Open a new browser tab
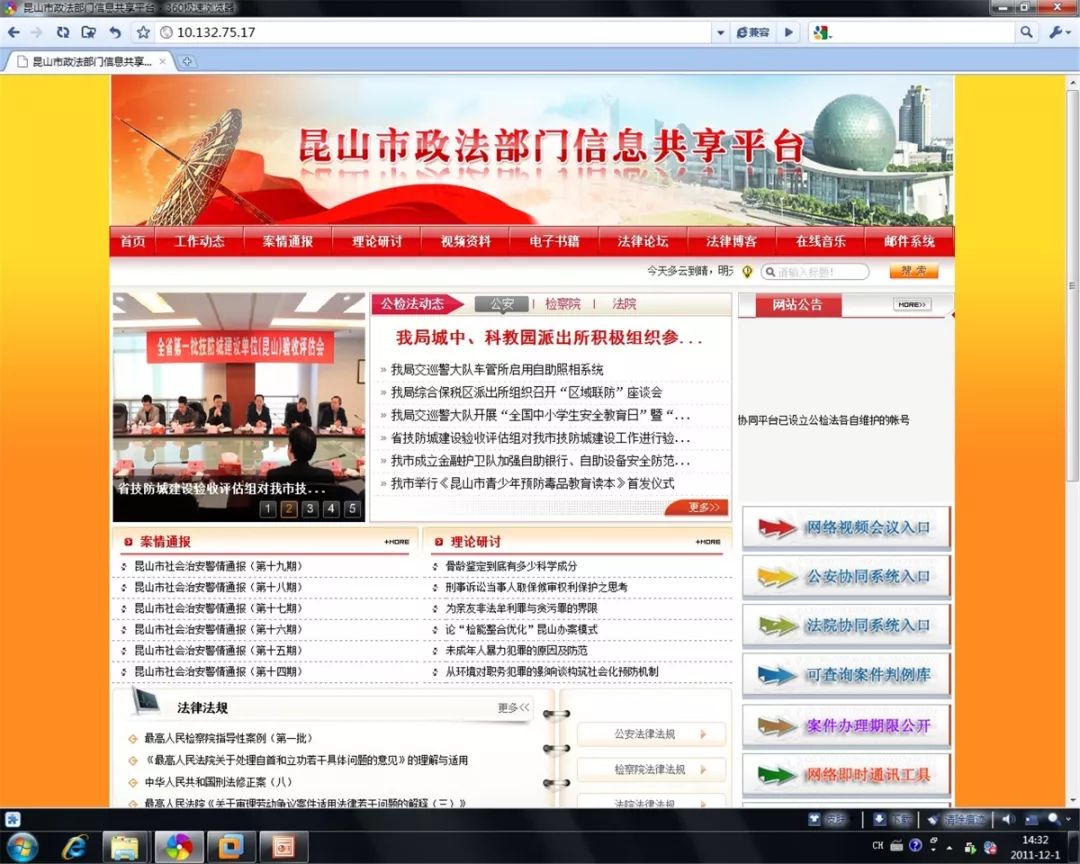1080x864 pixels. coord(187,61)
